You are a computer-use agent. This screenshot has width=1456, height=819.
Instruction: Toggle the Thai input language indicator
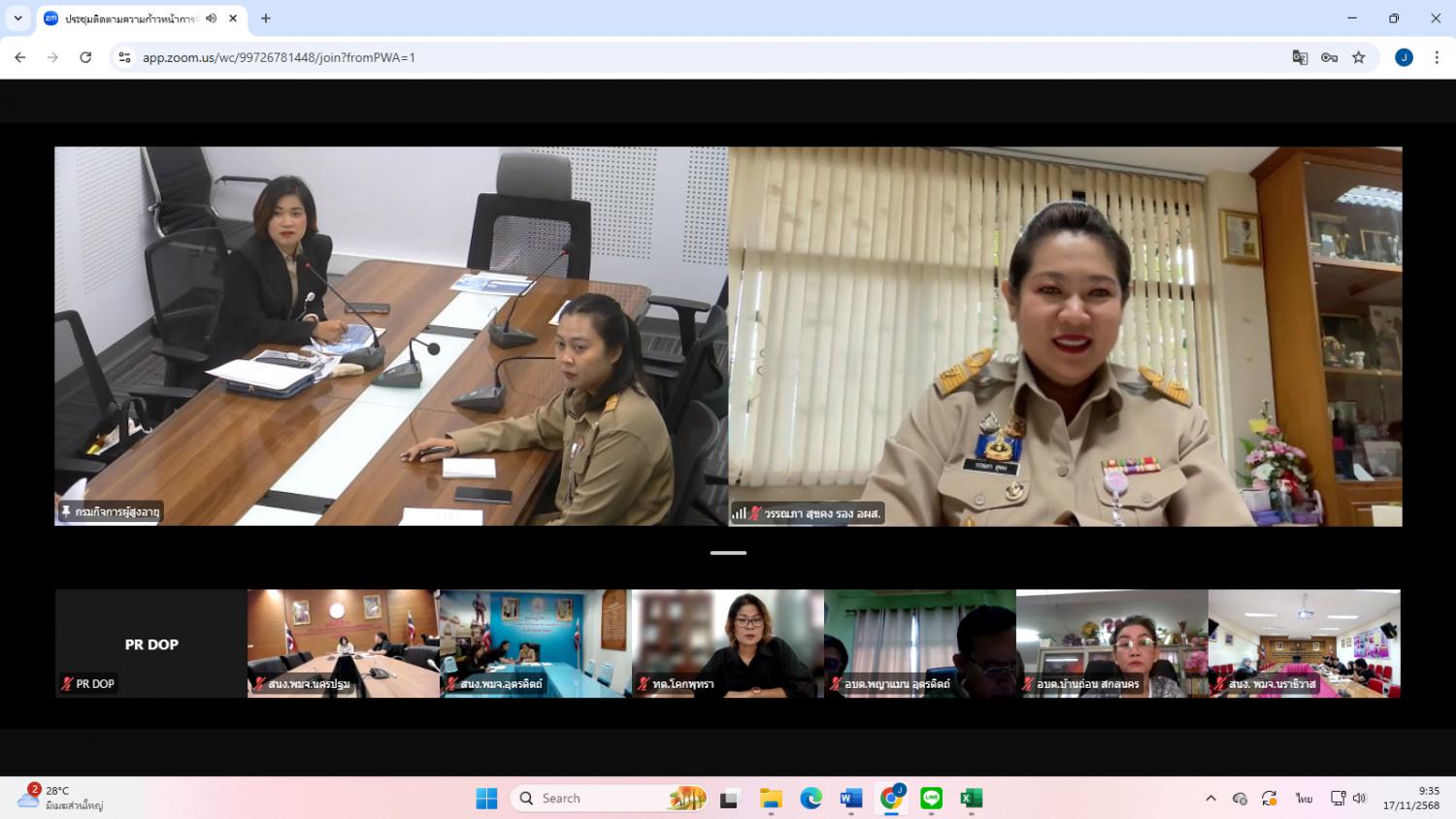(x=1304, y=798)
